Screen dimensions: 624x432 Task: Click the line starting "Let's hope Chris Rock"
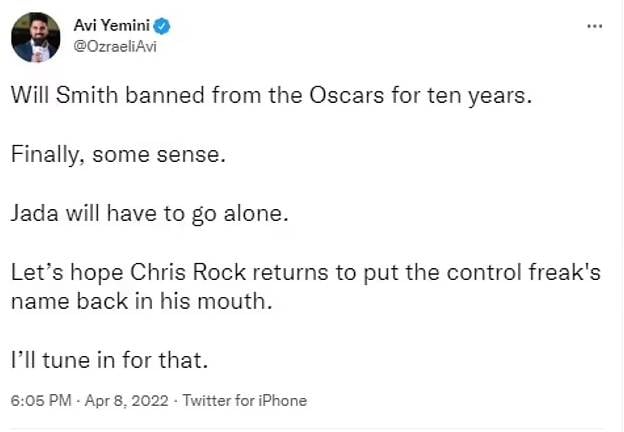point(305,271)
